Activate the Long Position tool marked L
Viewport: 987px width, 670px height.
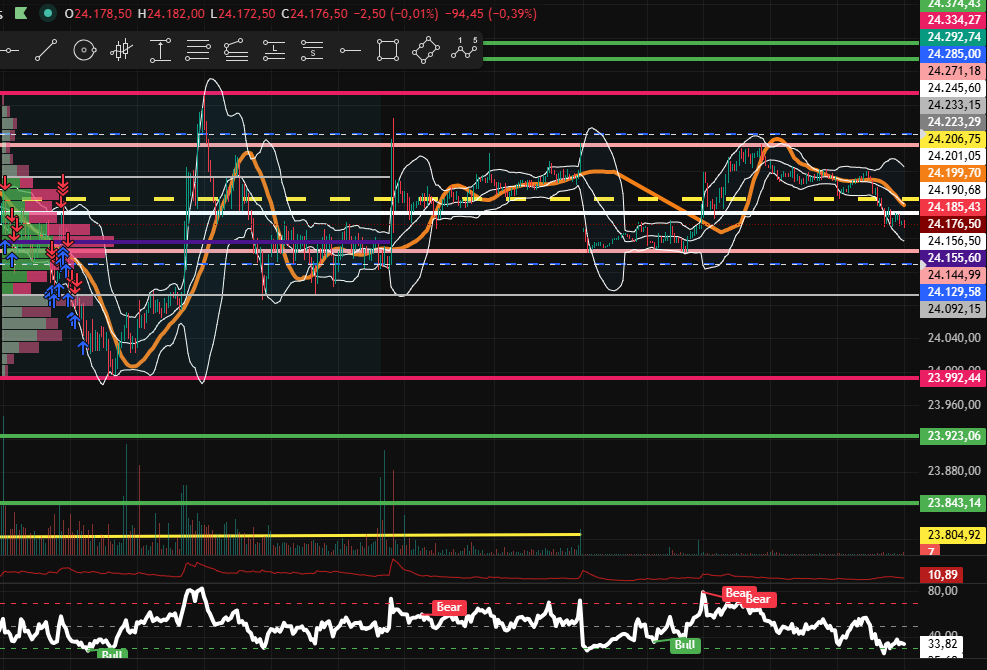(274, 49)
